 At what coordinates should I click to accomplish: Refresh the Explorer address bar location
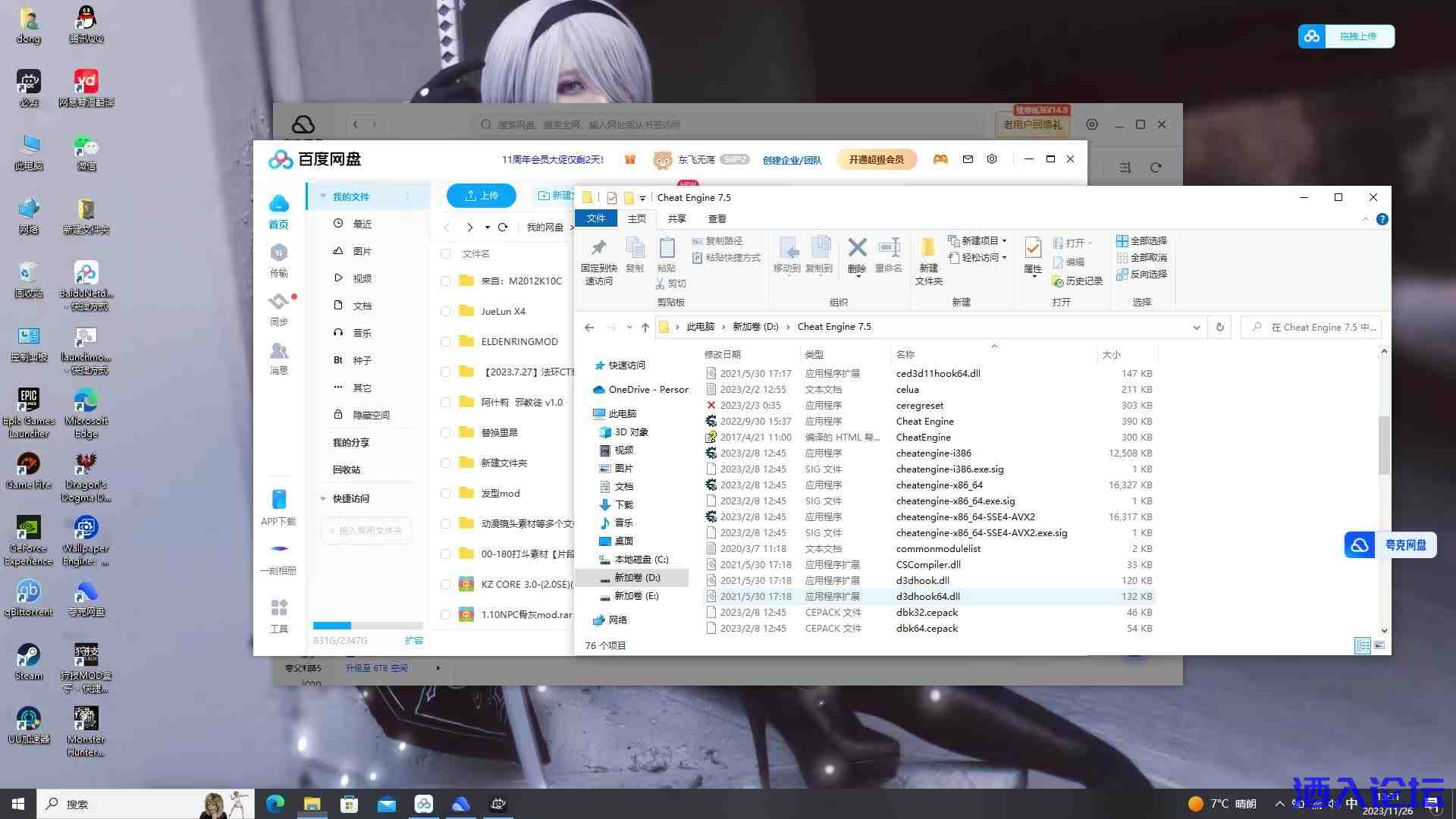[1219, 327]
